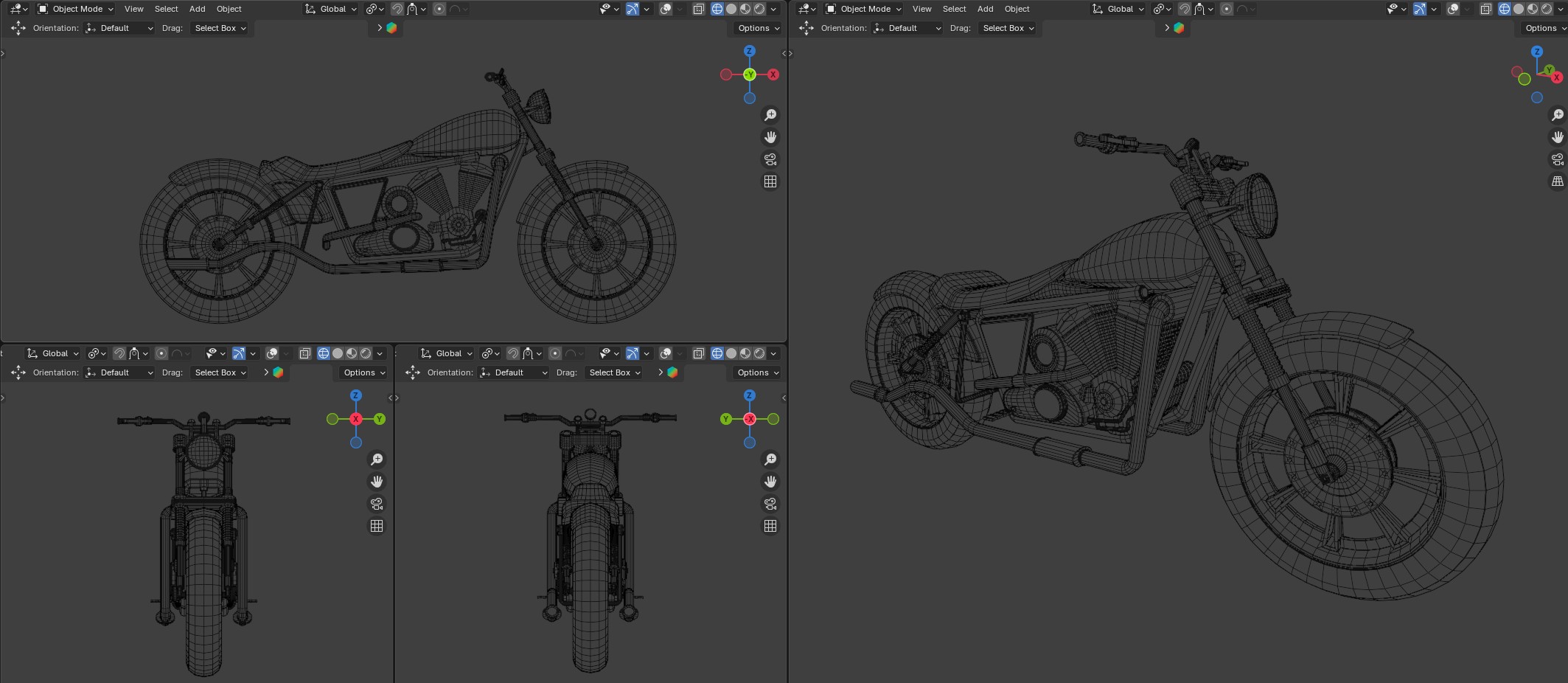Open Global transform orientation dropdown in perspective viewport
The width and height of the screenshot is (1568, 683).
tap(1118, 9)
